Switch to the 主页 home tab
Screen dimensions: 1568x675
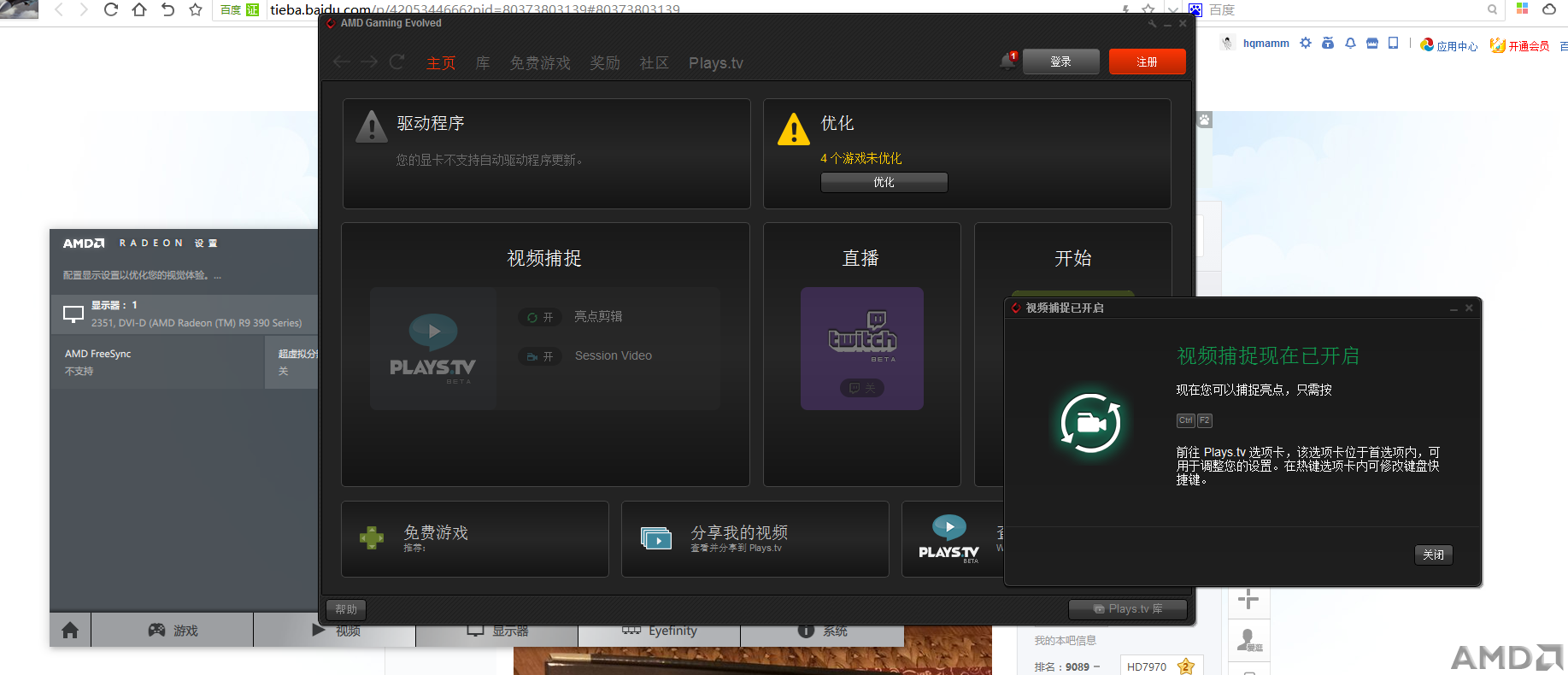441,63
